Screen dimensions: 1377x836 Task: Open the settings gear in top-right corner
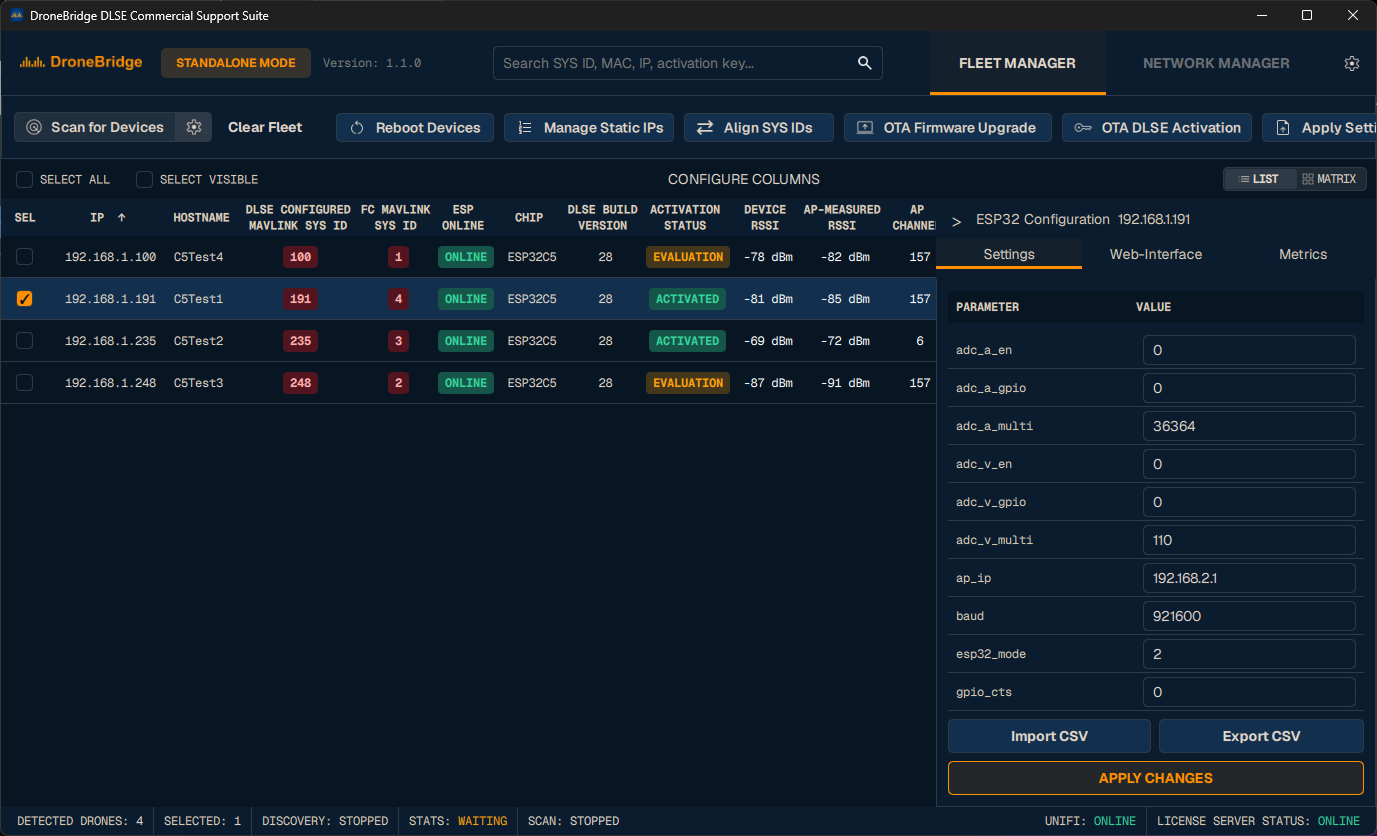pos(1352,63)
